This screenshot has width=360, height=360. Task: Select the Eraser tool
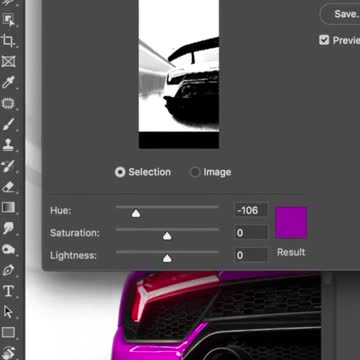[8, 187]
